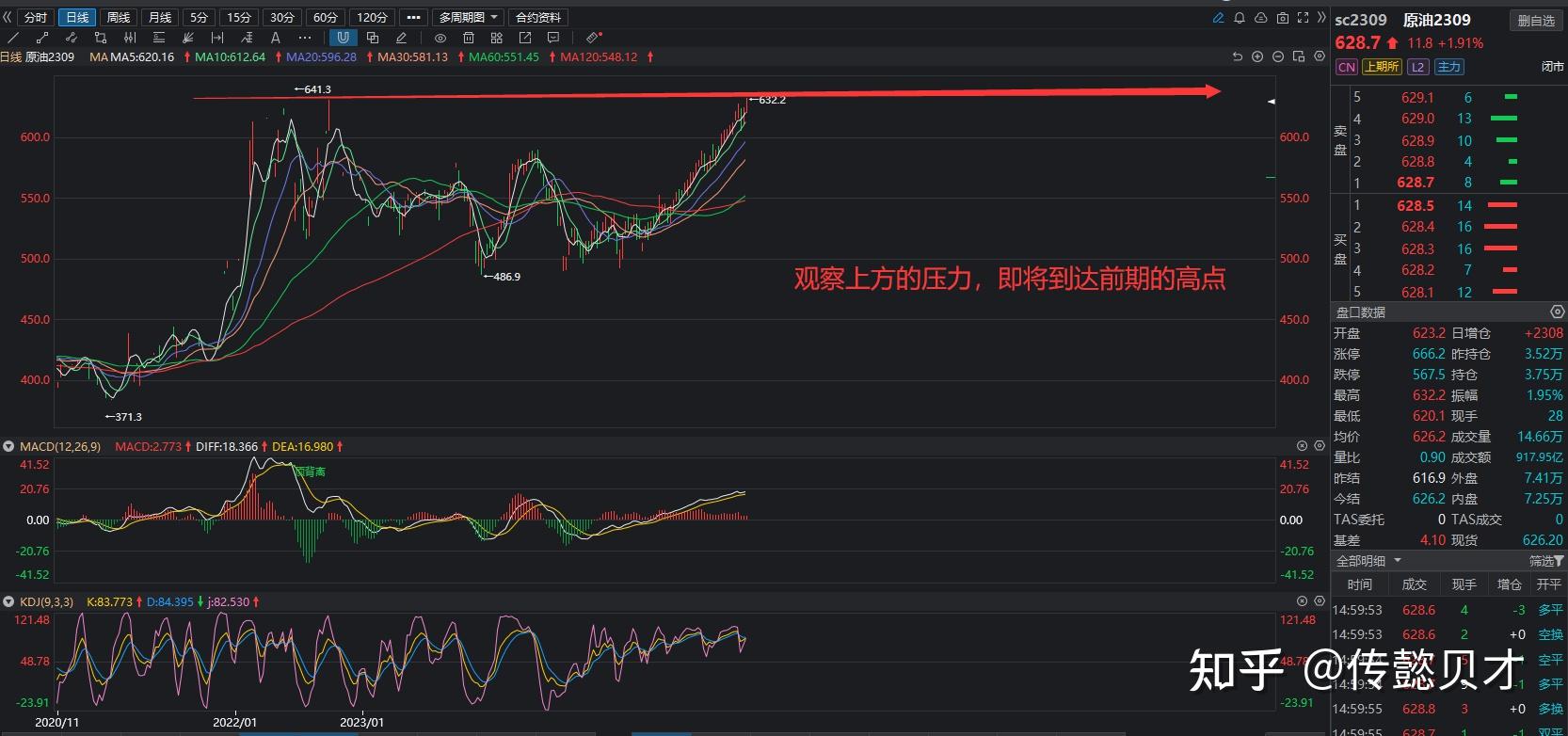The height and width of the screenshot is (736, 1568).
Task: Switch to the 30分 period tab
Action: [x=282, y=18]
